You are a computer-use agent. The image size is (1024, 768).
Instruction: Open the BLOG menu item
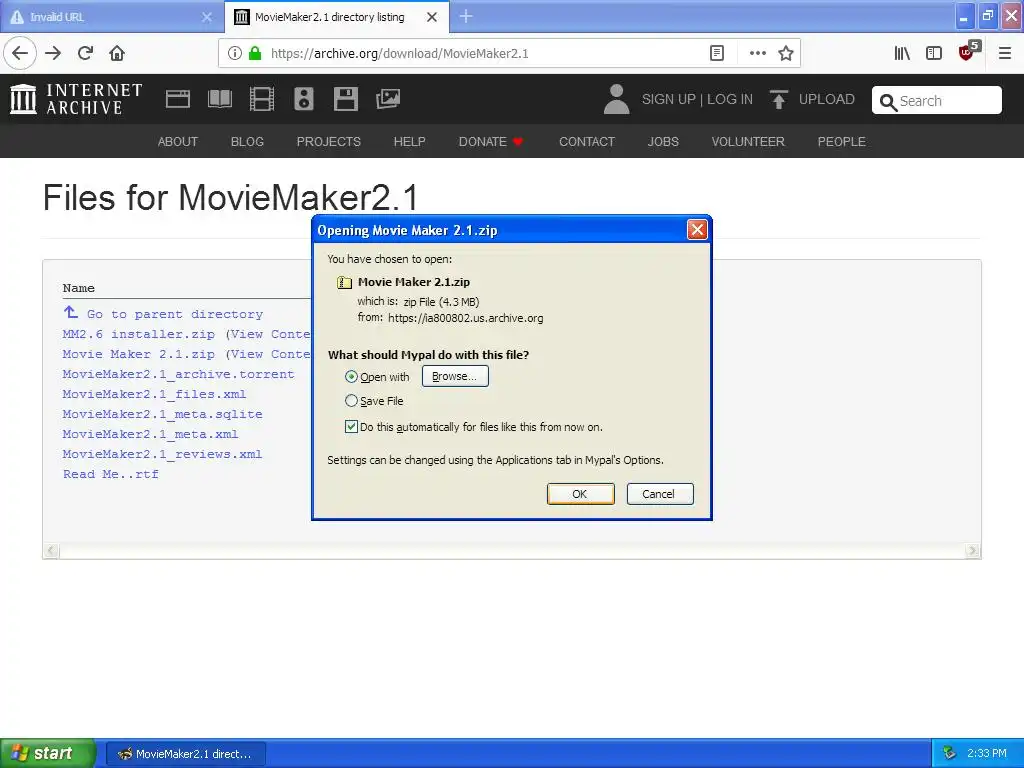(x=248, y=142)
